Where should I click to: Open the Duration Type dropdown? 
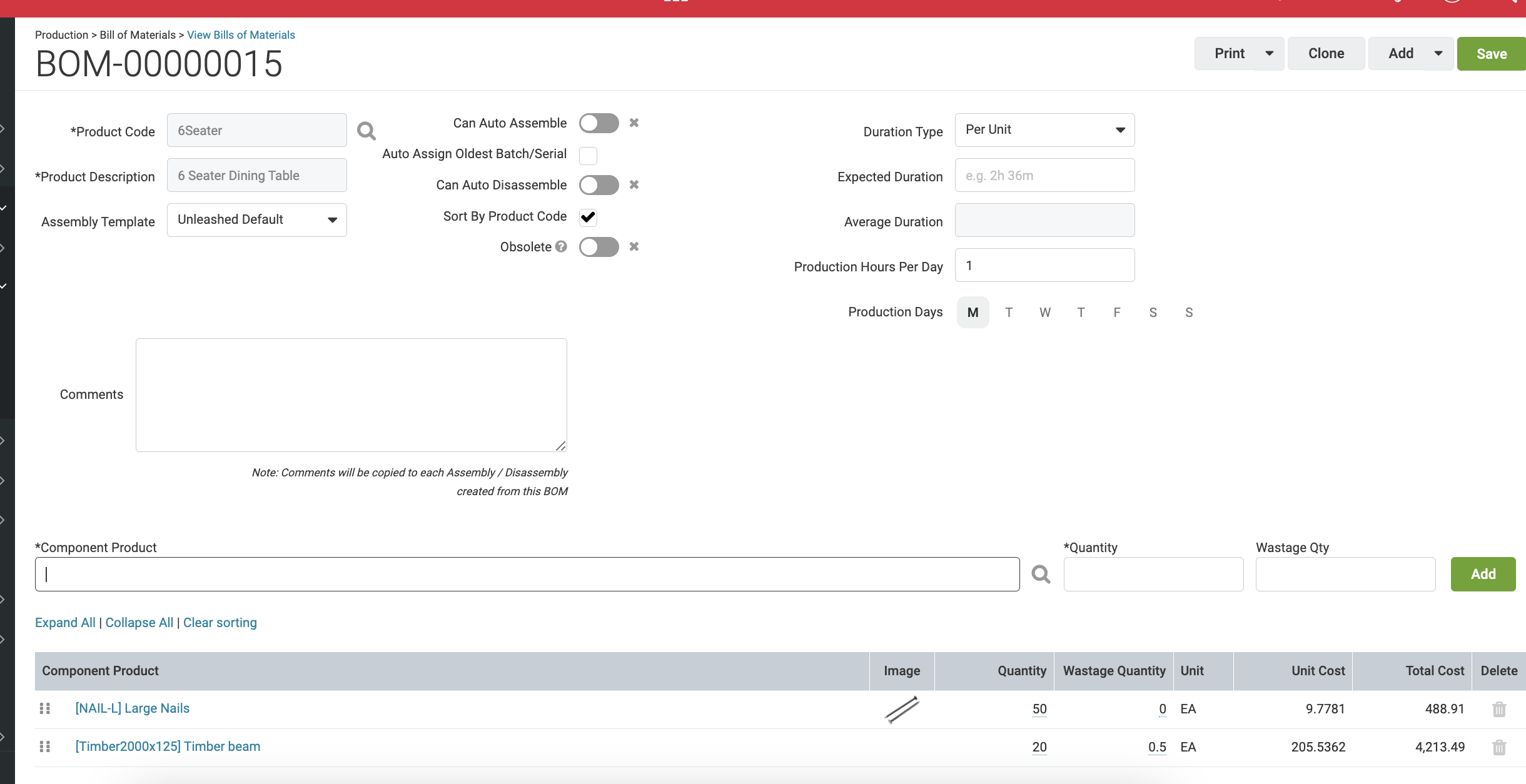tap(1043, 129)
